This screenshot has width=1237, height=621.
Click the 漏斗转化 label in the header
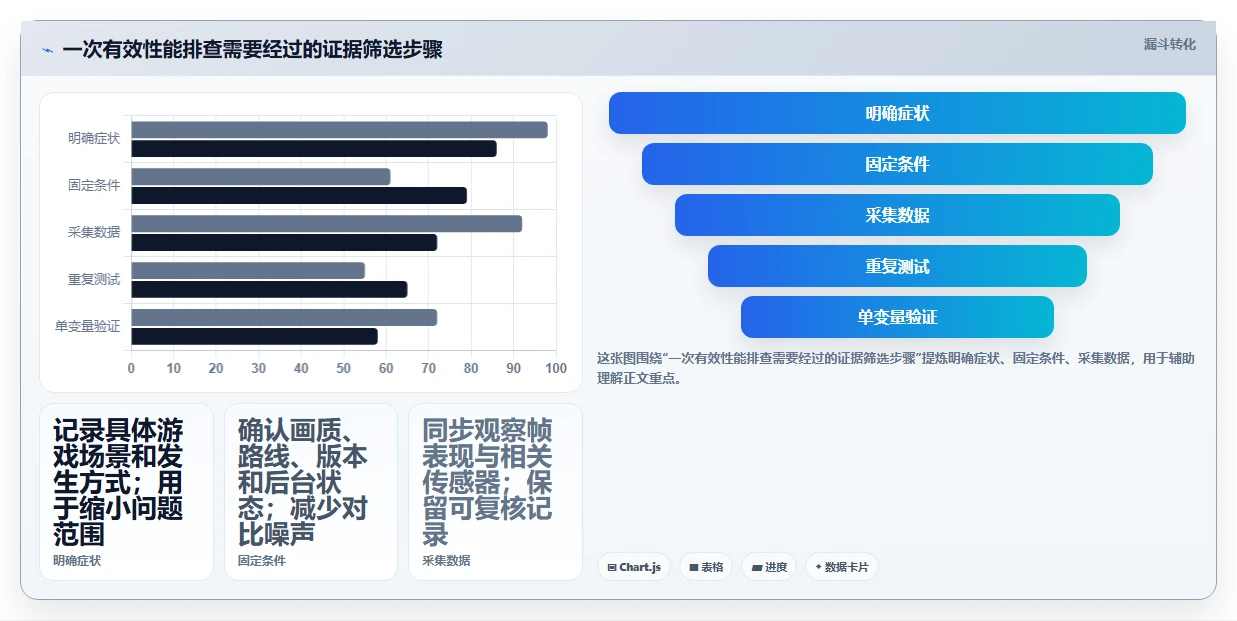coord(1169,44)
